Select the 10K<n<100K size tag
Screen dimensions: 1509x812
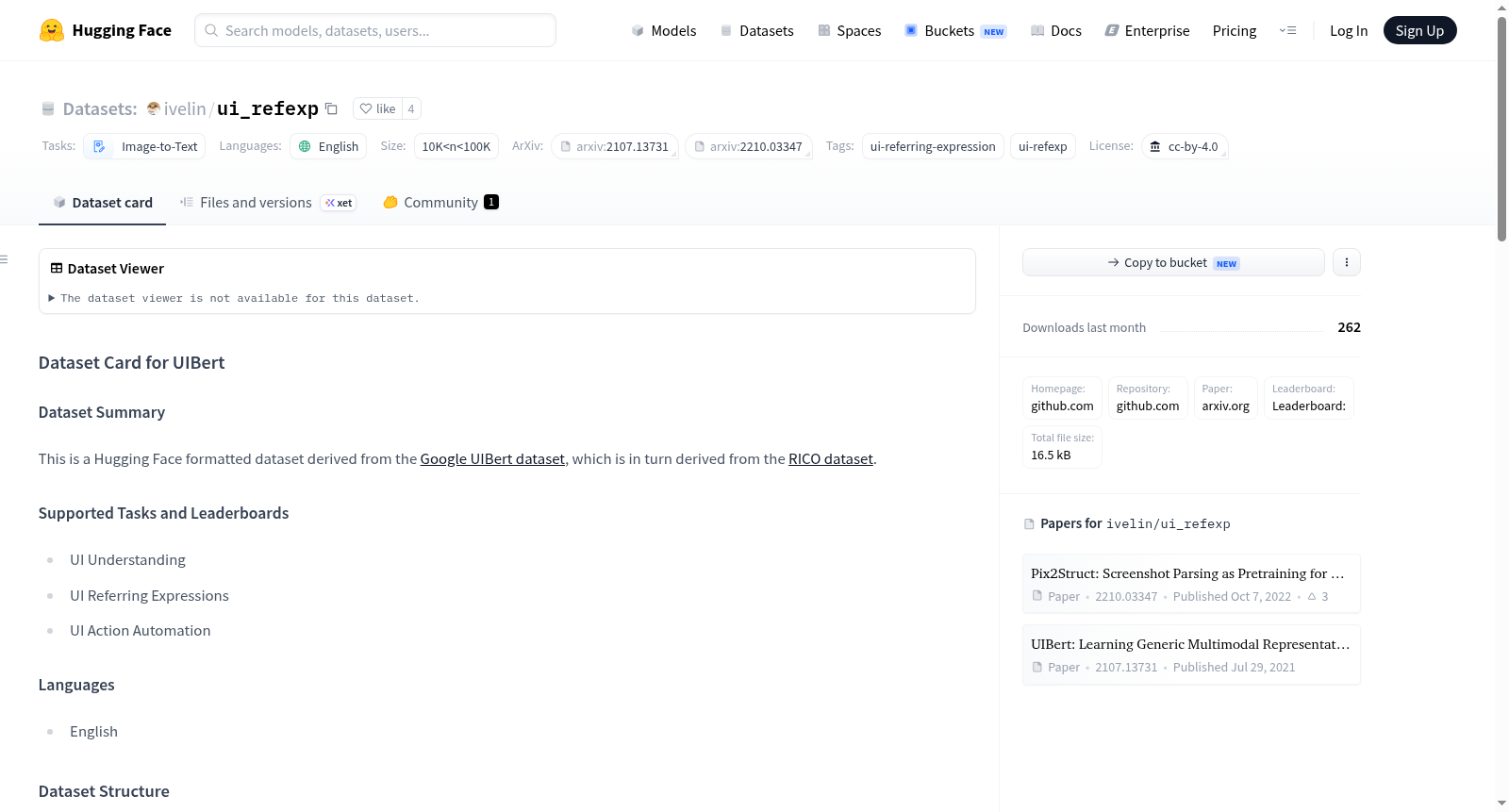tap(456, 146)
